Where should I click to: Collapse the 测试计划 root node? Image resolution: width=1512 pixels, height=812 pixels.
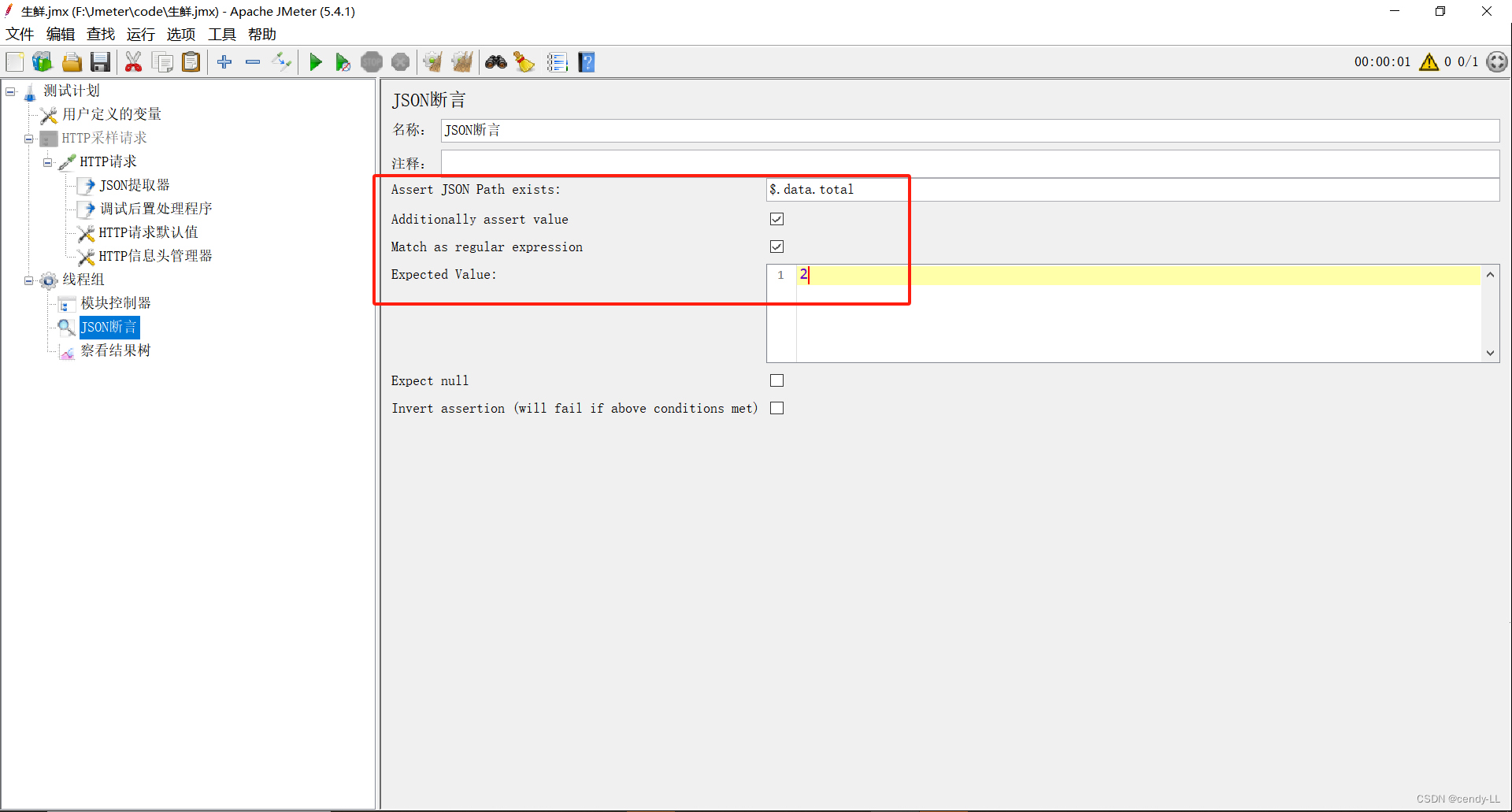pos(10,91)
